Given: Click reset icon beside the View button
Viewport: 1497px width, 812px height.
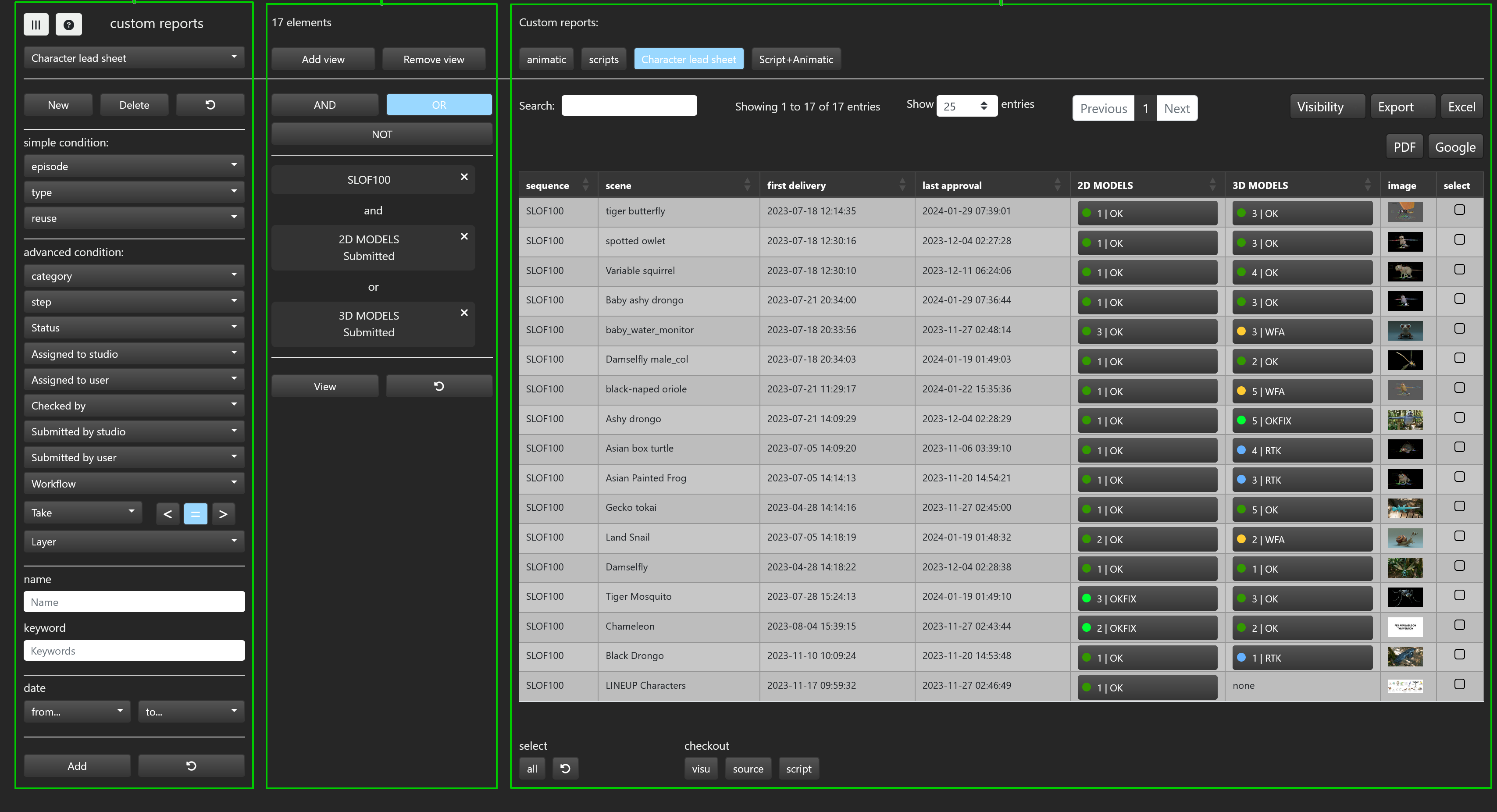Looking at the screenshot, I should tap(439, 387).
